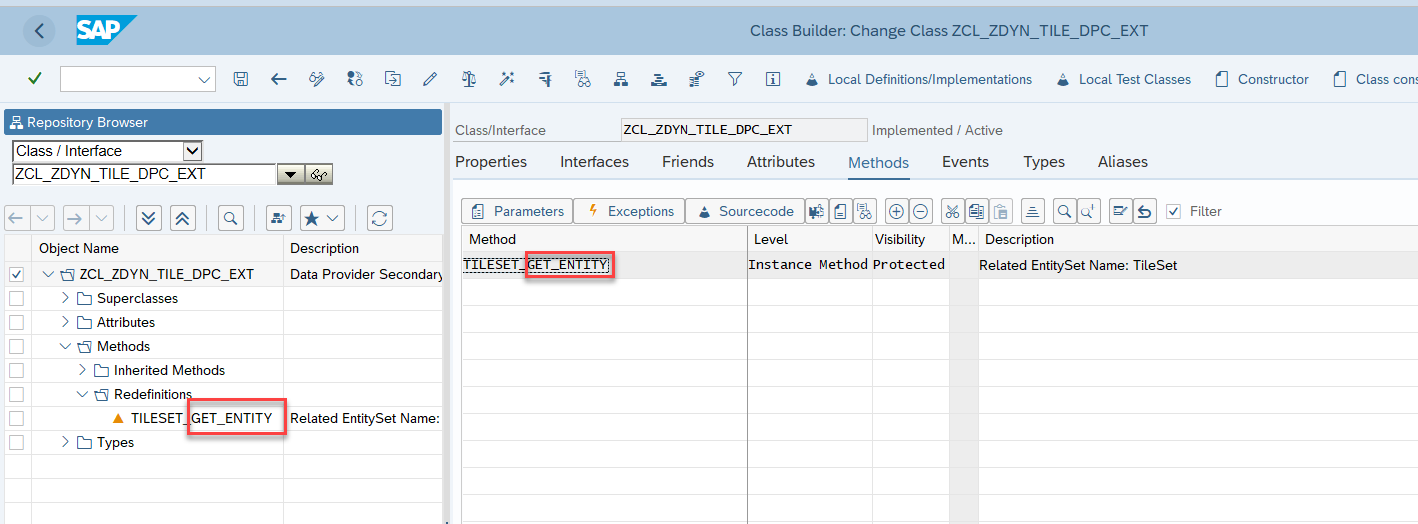Image resolution: width=1418 pixels, height=524 pixels.
Task: Click the Active/Inactive toggle icon
Action: pyautogui.click(x=354, y=79)
